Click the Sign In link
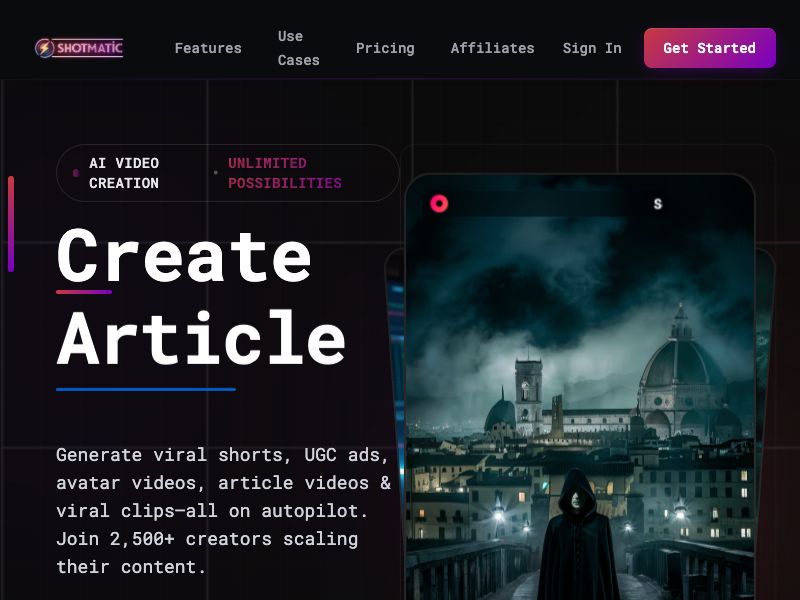Image resolution: width=800 pixels, height=600 pixels. (x=592, y=48)
